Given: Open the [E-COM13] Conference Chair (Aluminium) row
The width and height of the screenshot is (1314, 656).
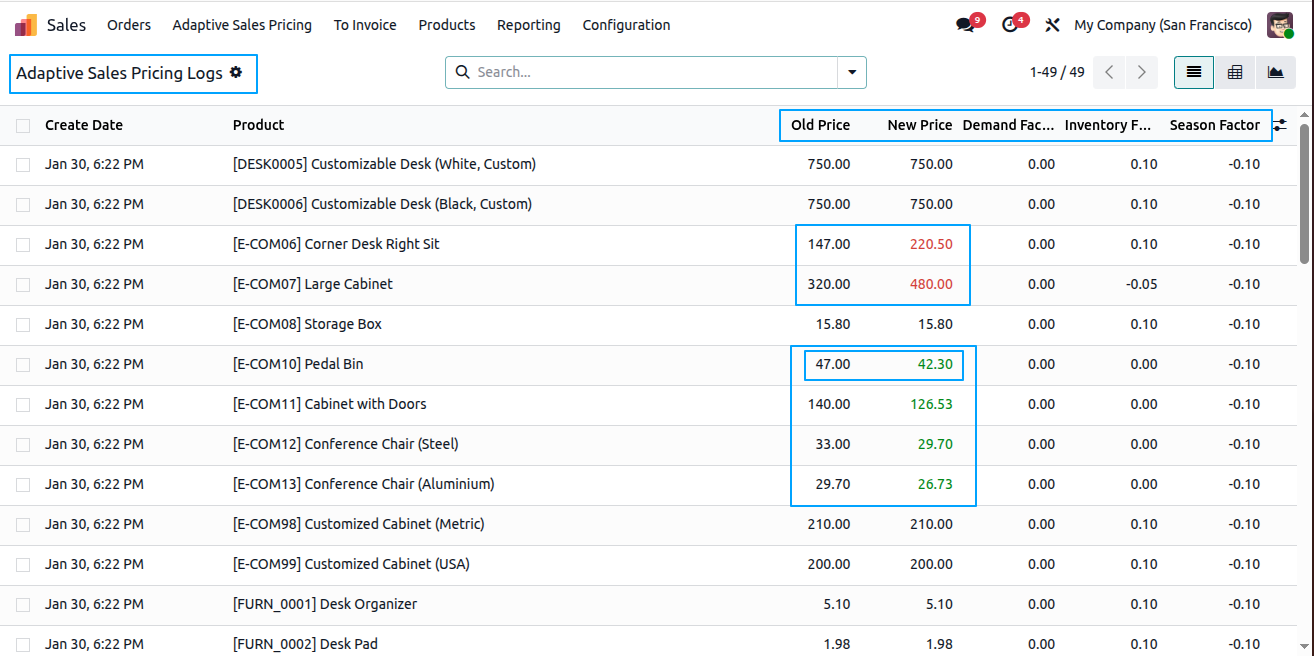Looking at the screenshot, I should coord(364,484).
